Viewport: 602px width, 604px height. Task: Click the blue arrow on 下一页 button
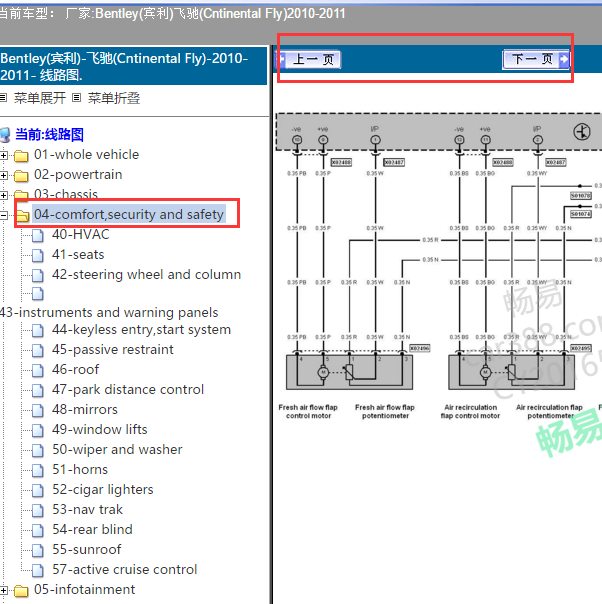563,59
